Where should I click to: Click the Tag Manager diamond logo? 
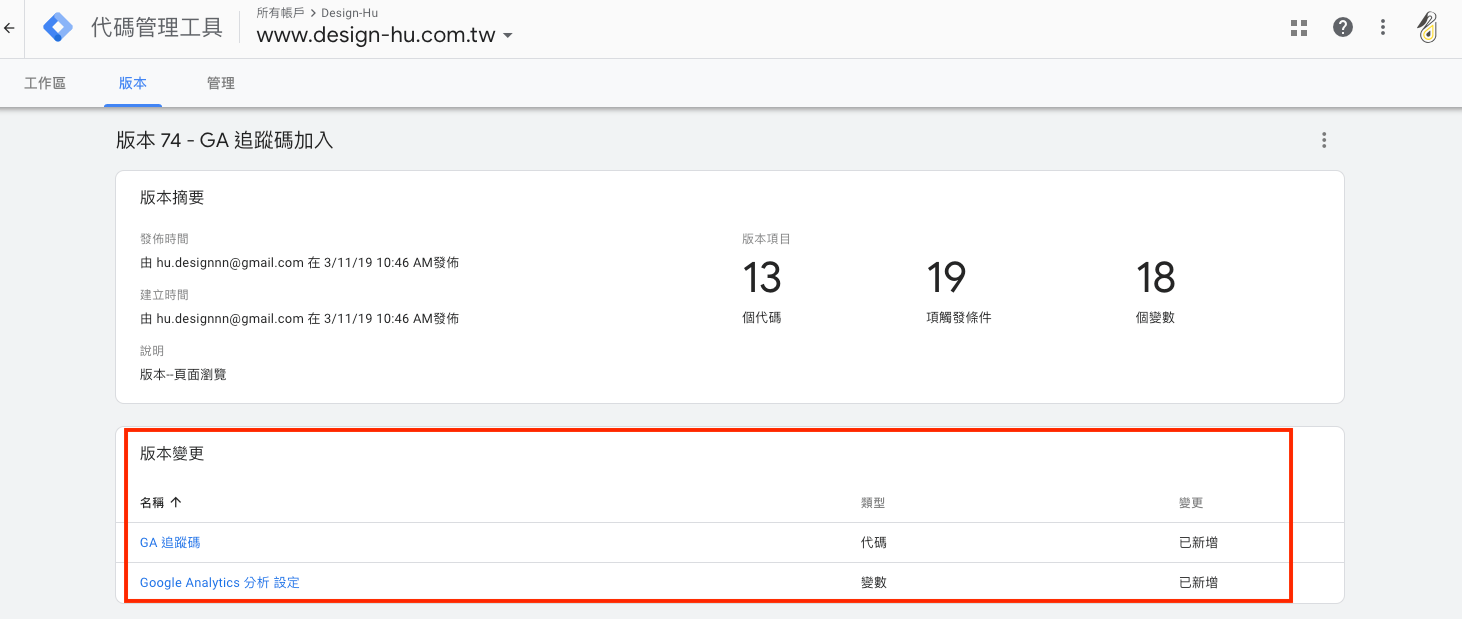(58, 28)
